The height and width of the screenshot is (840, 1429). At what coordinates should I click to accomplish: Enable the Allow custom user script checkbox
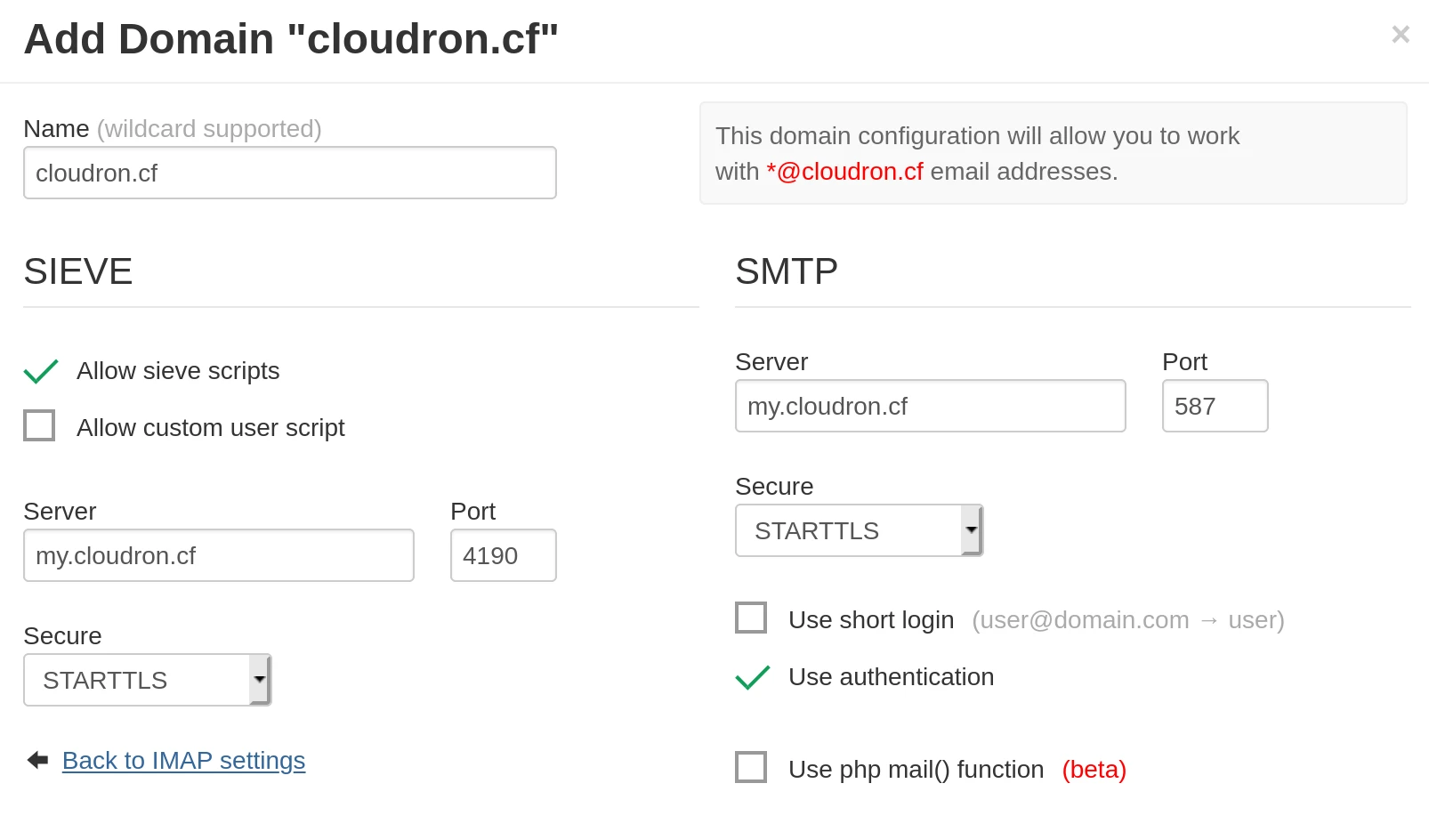39,425
